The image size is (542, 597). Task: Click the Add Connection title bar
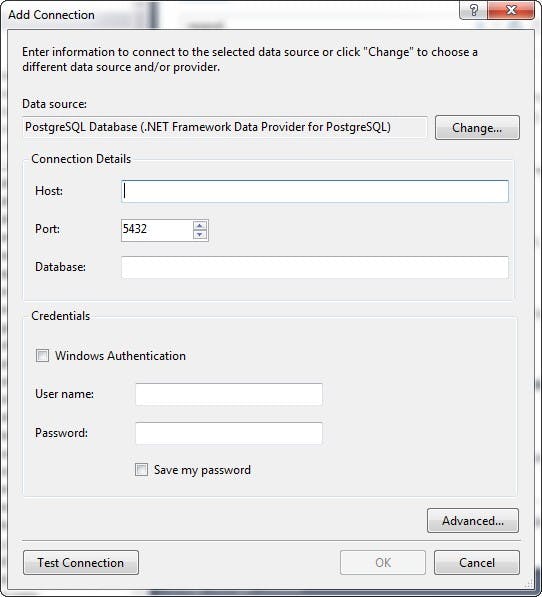228,14
